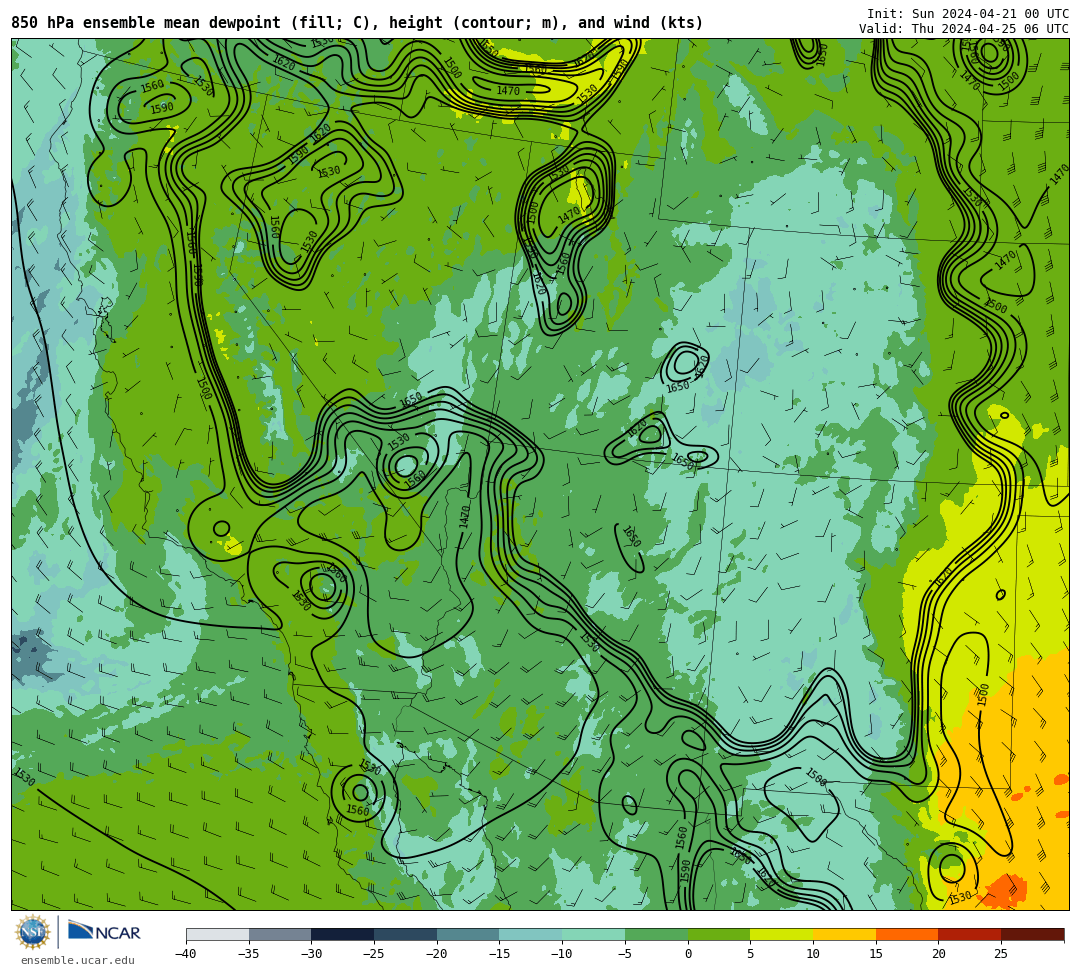Click the -10 colorbar tick label
1080x973 pixels.
pyautogui.click(x=561, y=954)
